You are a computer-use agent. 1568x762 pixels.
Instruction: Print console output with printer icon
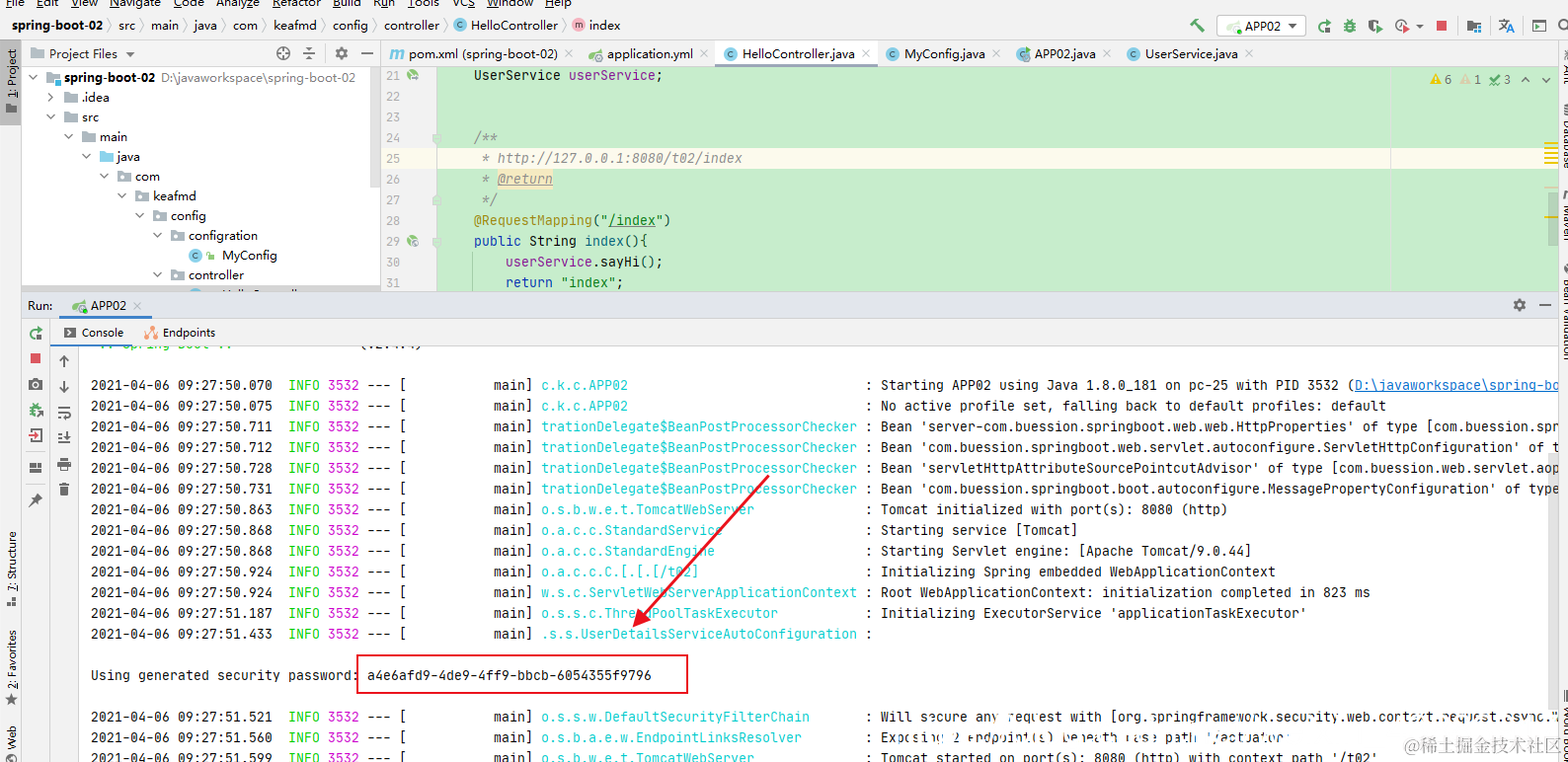64,464
